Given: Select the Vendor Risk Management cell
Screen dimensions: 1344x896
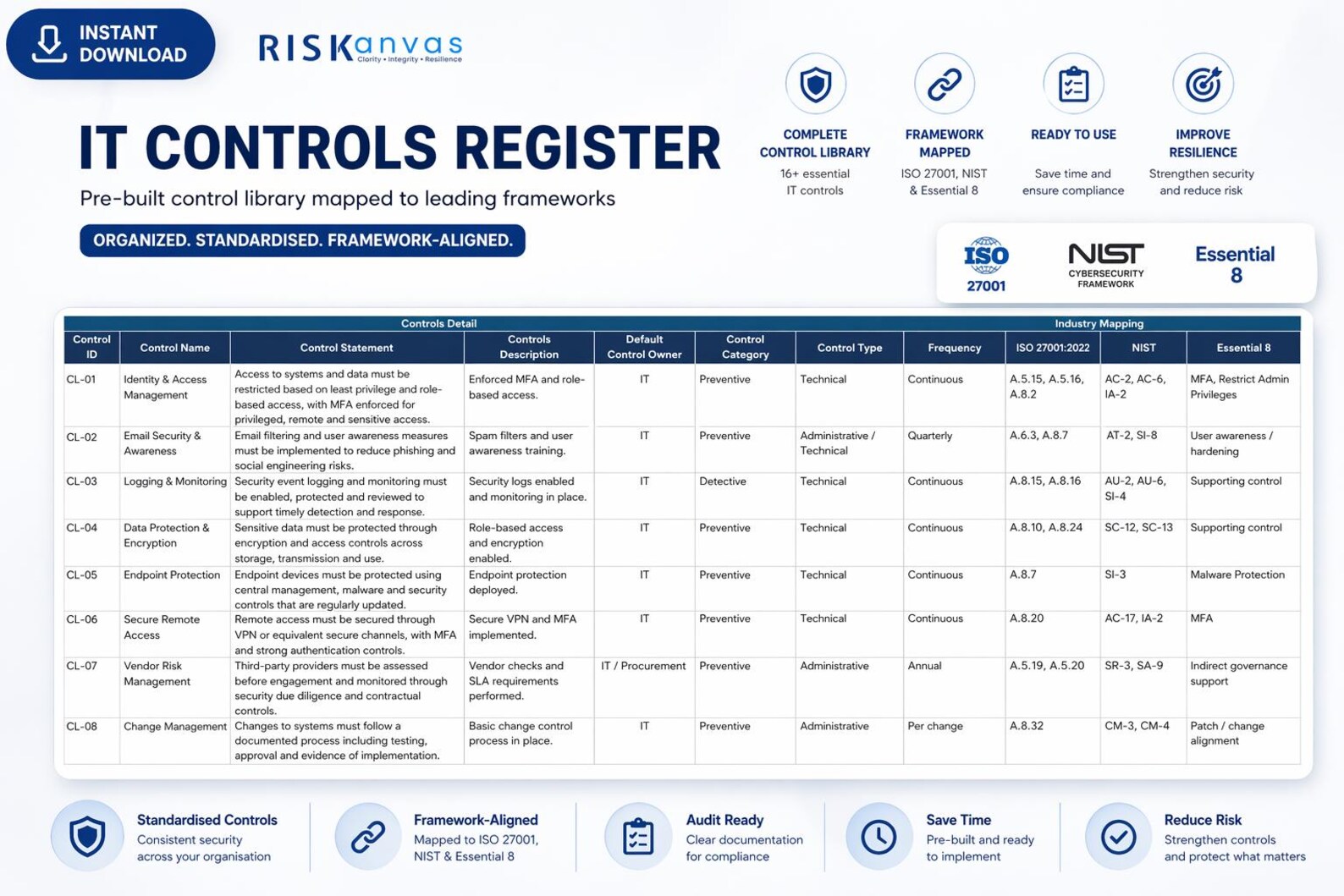Looking at the screenshot, I should click(174, 688).
